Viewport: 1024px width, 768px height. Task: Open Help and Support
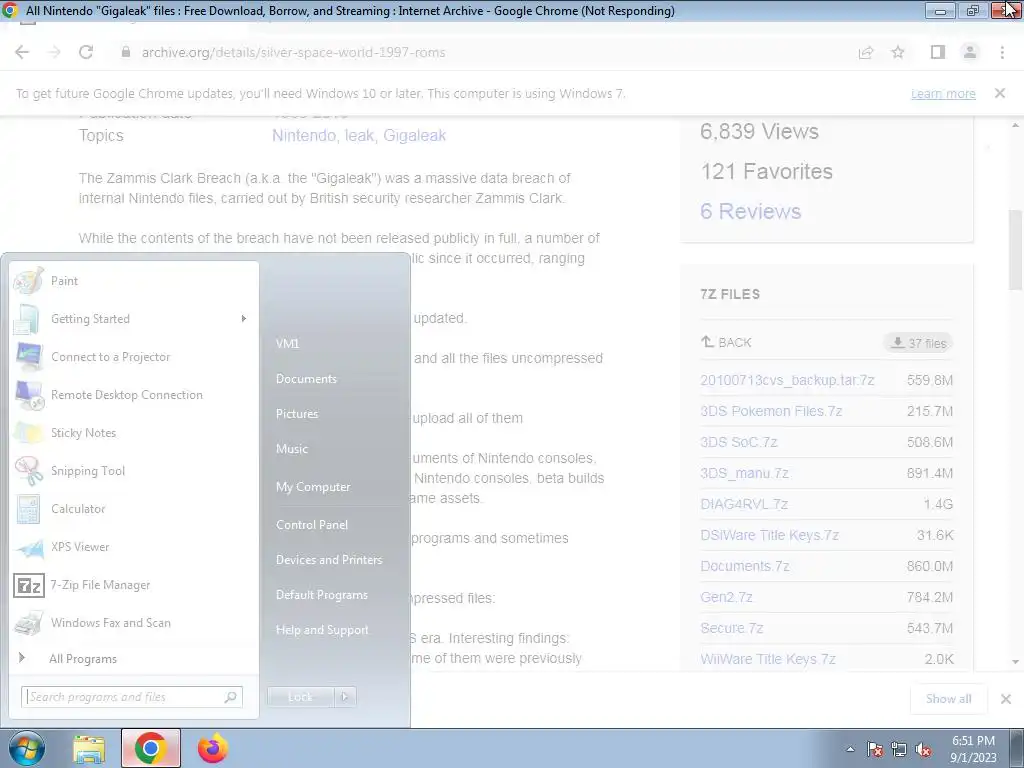click(322, 630)
